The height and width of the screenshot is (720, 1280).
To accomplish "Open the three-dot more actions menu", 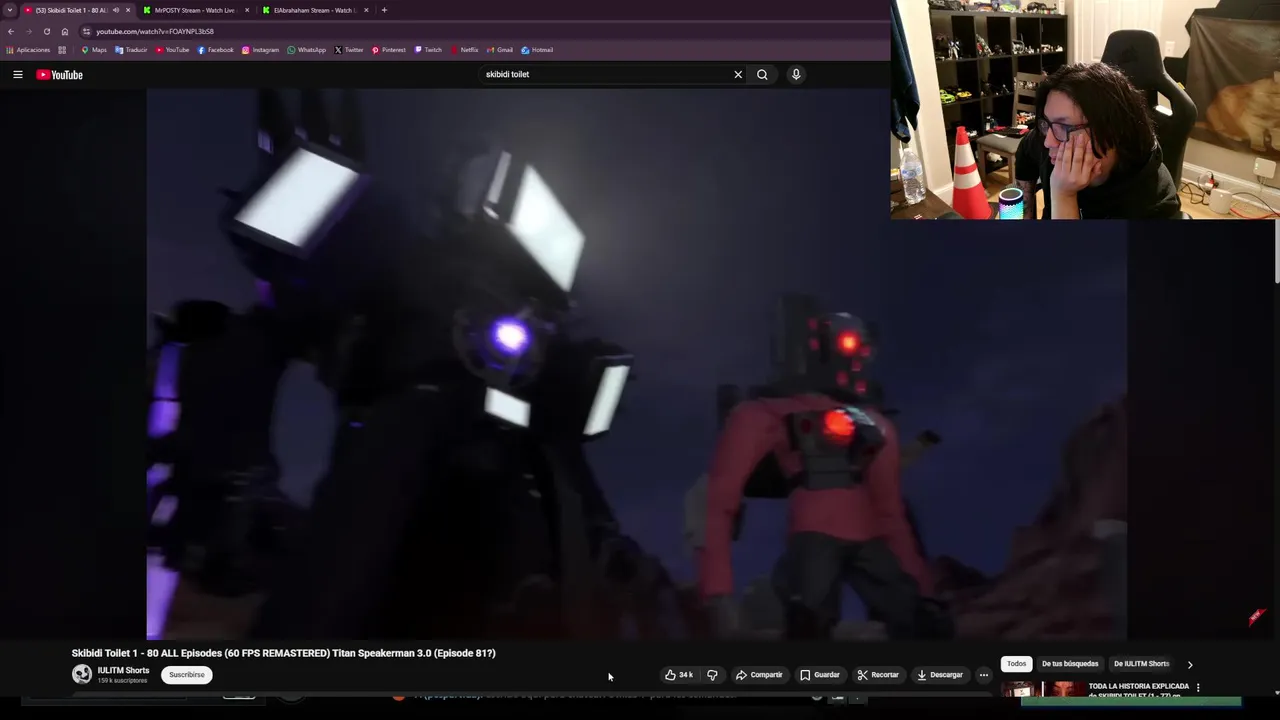I will pos(984,675).
